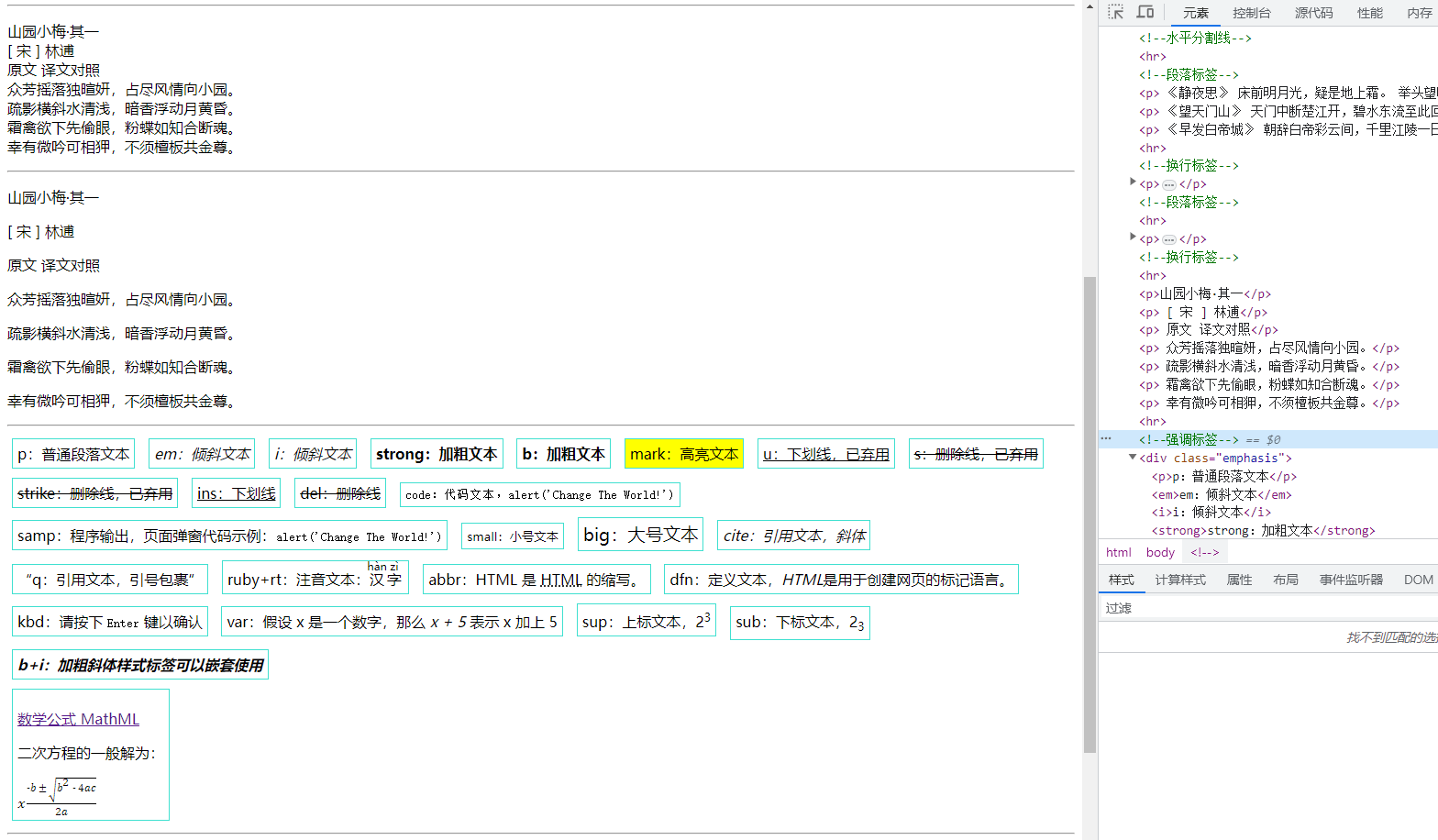Select the 早发白帝城 paragraph node
The width and height of the screenshot is (1438, 840).
(1288, 129)
